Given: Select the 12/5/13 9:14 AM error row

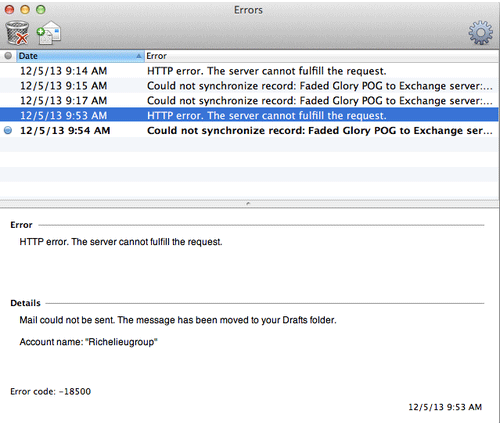Looking at the screenshot, I should [x=249, y=71].
